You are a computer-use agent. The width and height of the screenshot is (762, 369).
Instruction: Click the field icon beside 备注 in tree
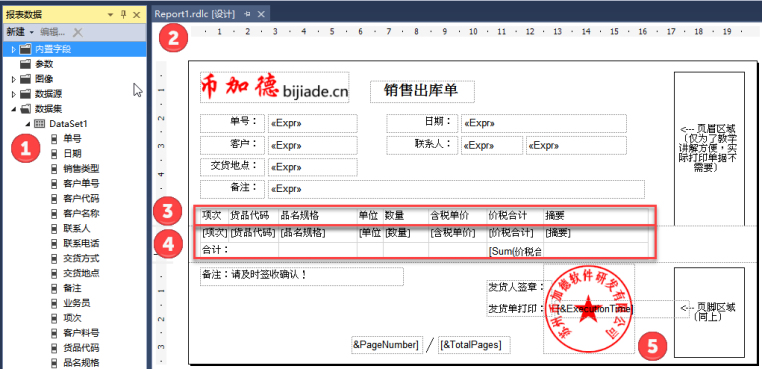tap(54, 288)
